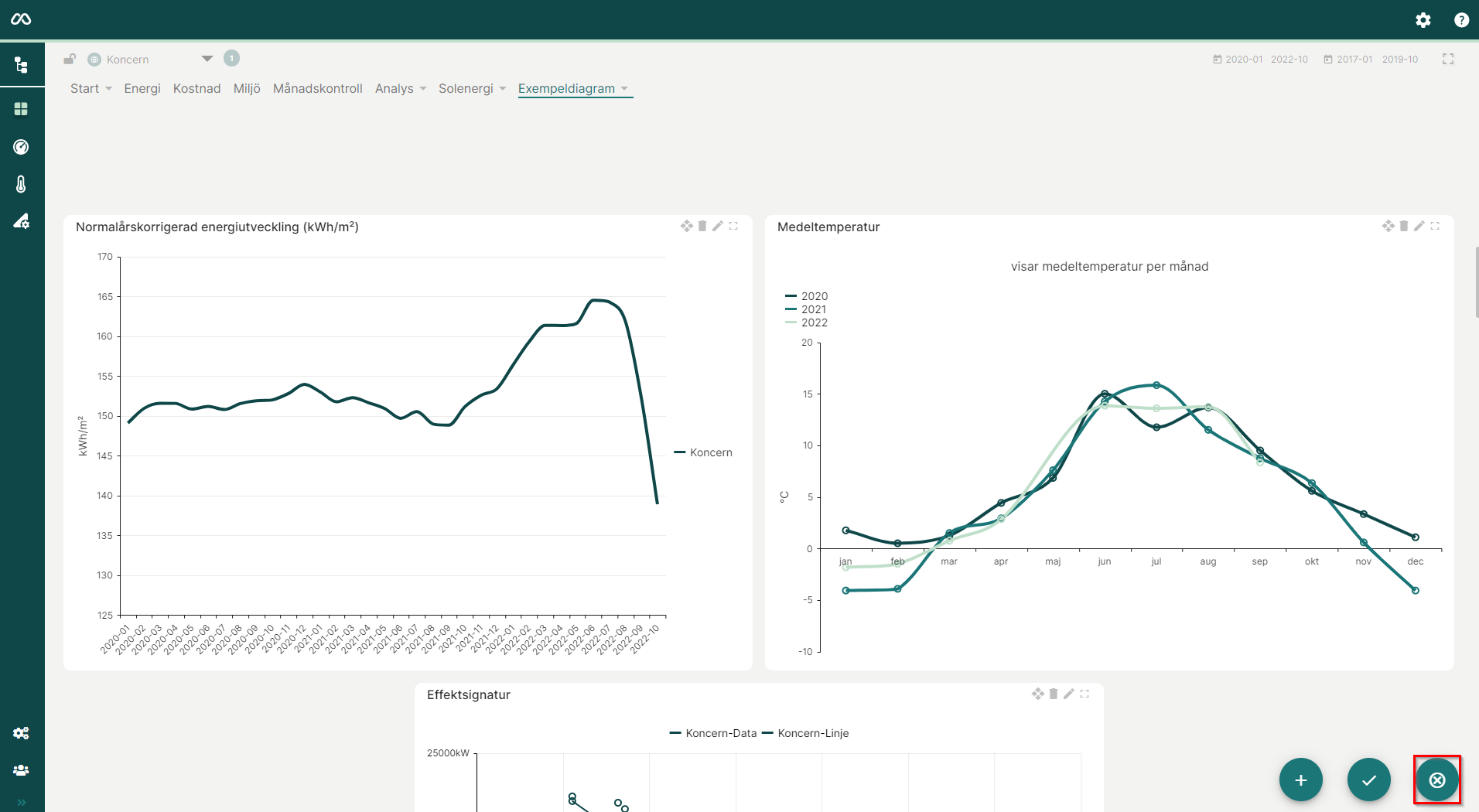The width and height of the screenshot is (1479, 812).
Task: Open the thermometer icon in sidebar
Action: pyautogui.click(x=21, y=184)
